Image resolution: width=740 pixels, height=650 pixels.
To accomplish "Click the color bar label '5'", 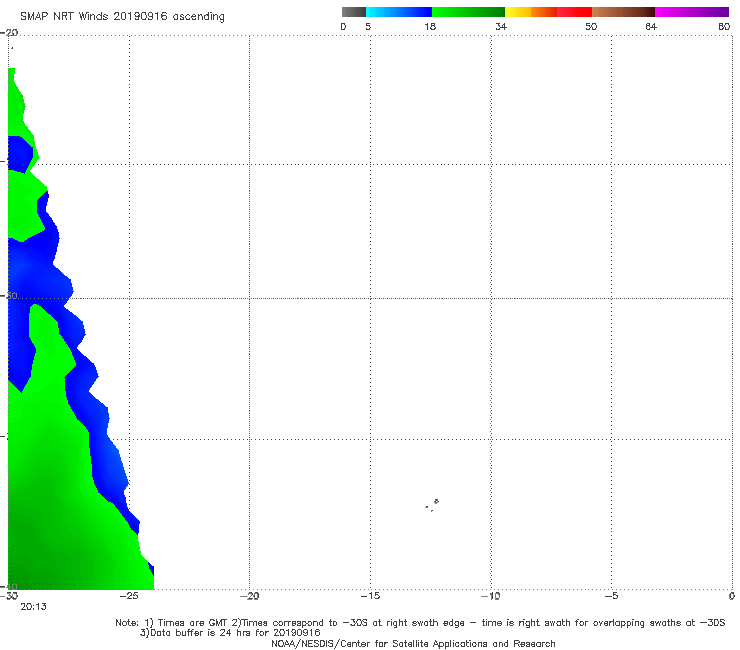I will (368, 27).
